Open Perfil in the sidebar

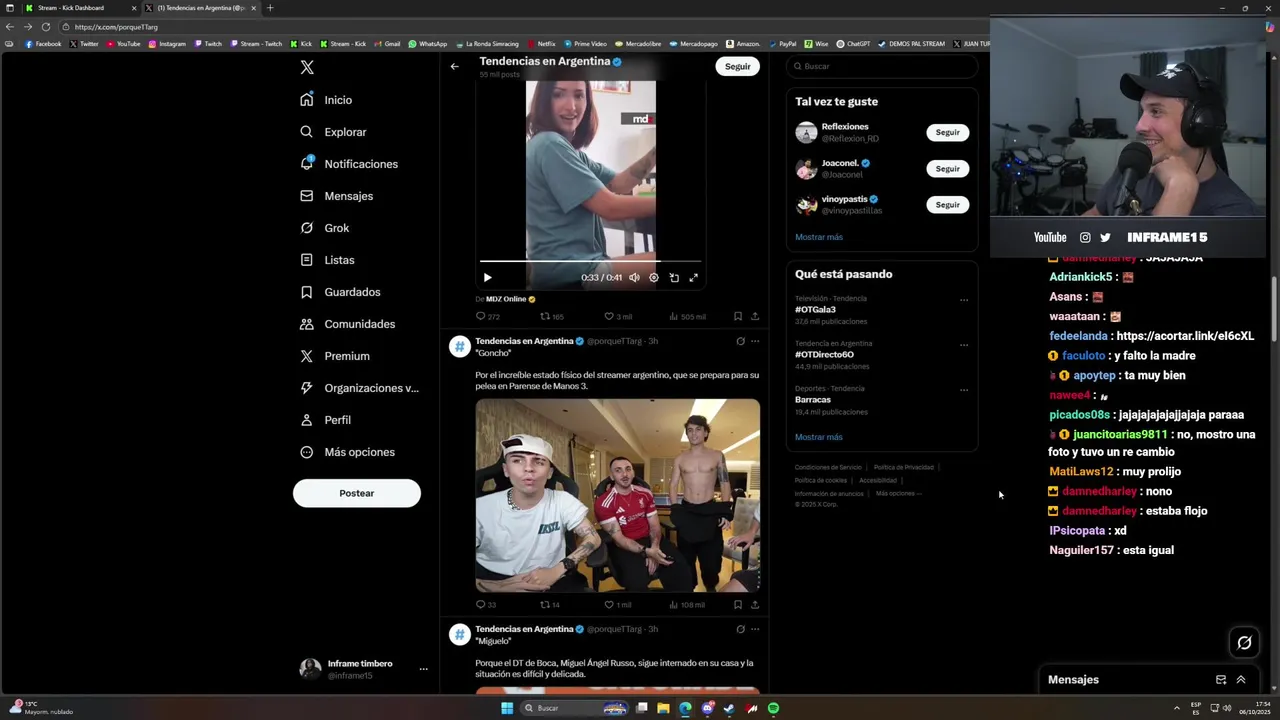[x=326, y=420]
